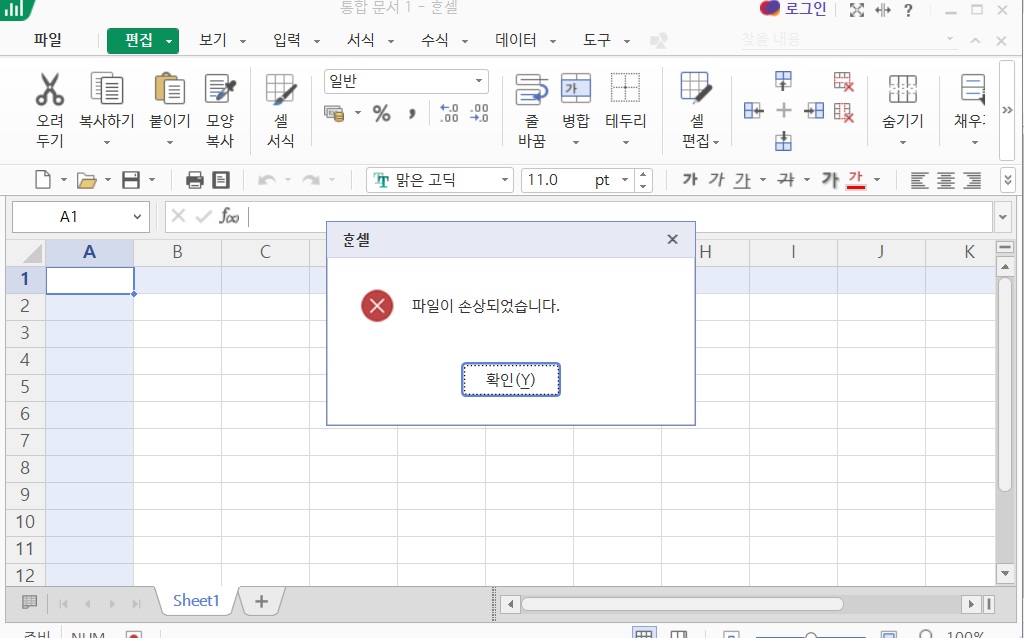This screenshot has width=1024, height=638.
Task: Select the Format Copy (모양 복사) tool
Action: coord(220,89)
